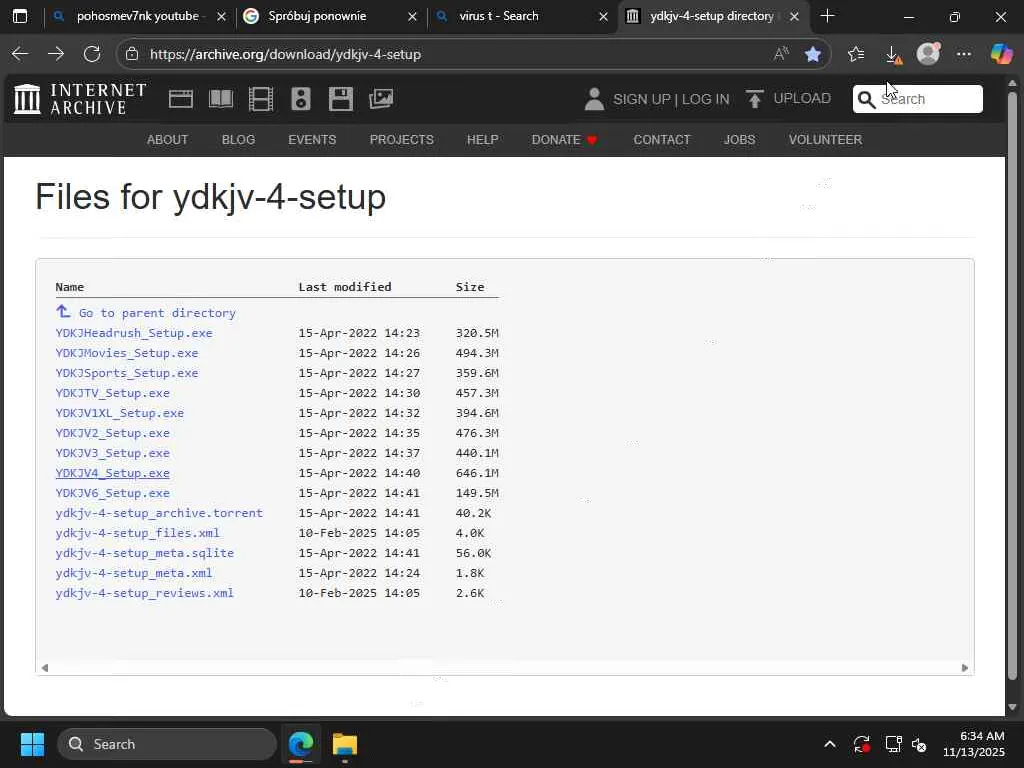The height and width of the screenshot is (768, 1024).
Task: View site information lock icon
Action: [132, 54]
